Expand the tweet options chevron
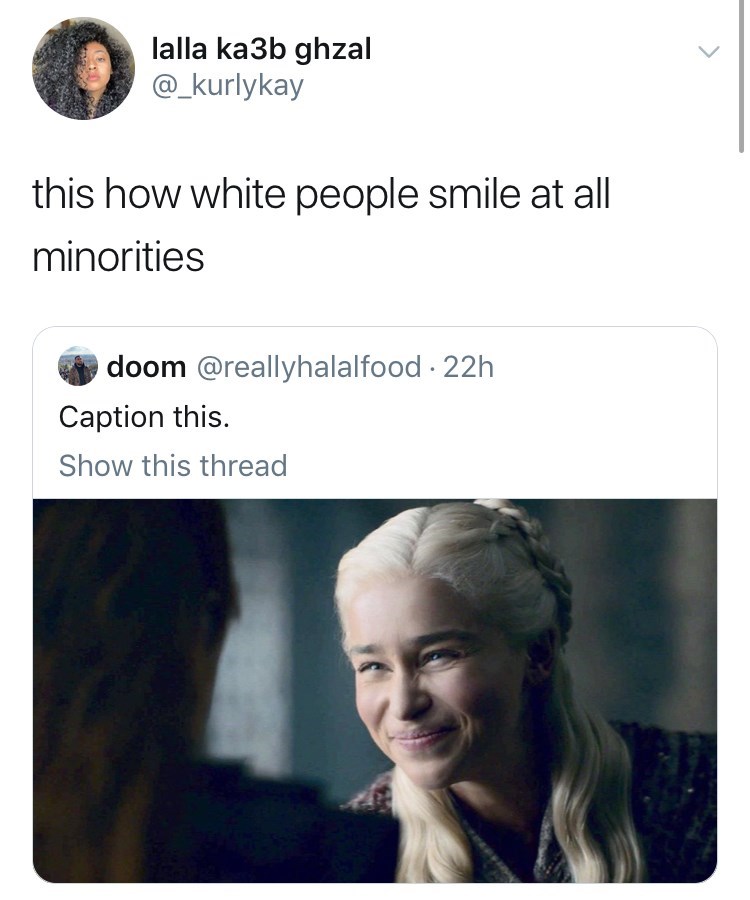This screenshot has width=750, height=900. pyautogui.click(x=709, y=52)
